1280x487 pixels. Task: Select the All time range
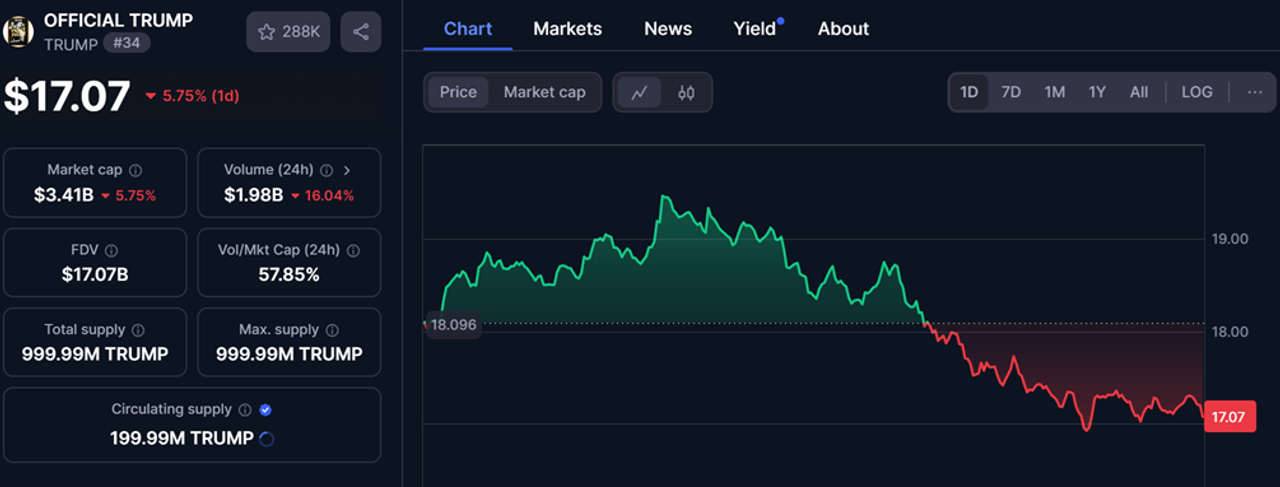1139,92
